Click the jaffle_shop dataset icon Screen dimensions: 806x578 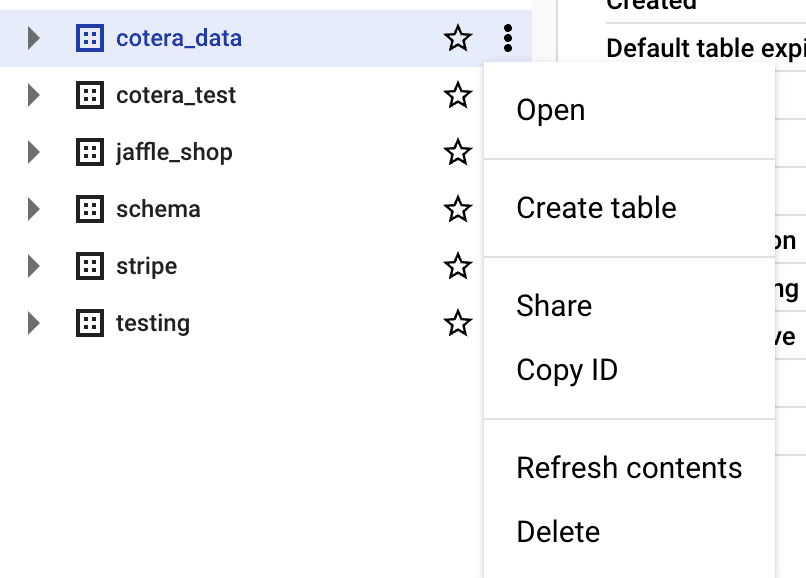90,153
